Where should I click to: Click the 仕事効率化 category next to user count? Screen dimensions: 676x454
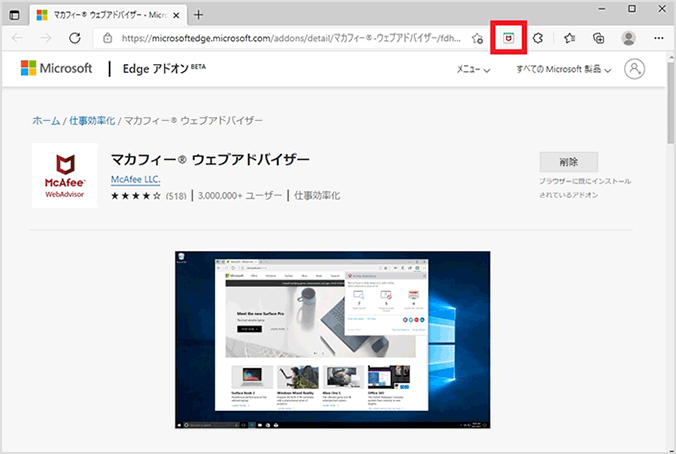click(x=317, y=196)
